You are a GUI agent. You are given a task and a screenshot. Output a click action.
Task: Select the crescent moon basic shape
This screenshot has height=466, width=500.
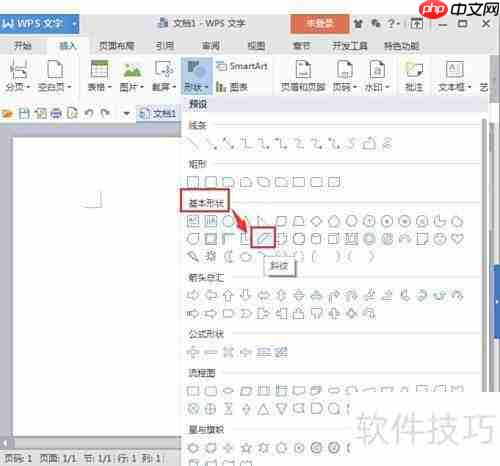coord(228,256)
